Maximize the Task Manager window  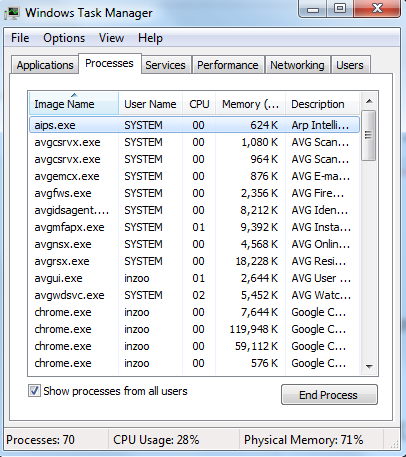pos(340,8)
